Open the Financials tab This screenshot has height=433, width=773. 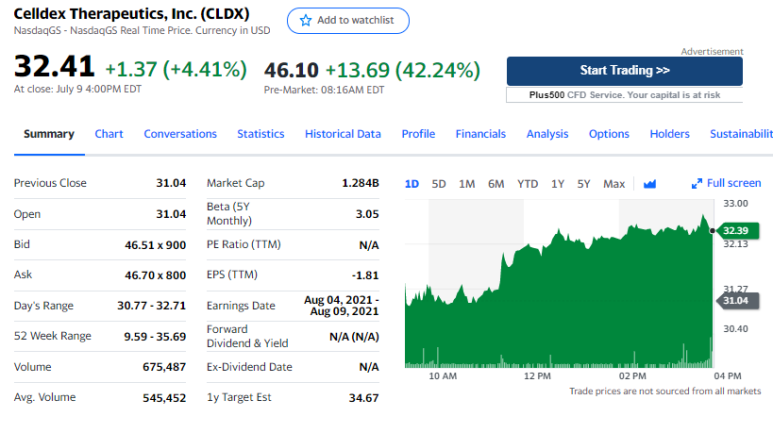tap(481, 134)
